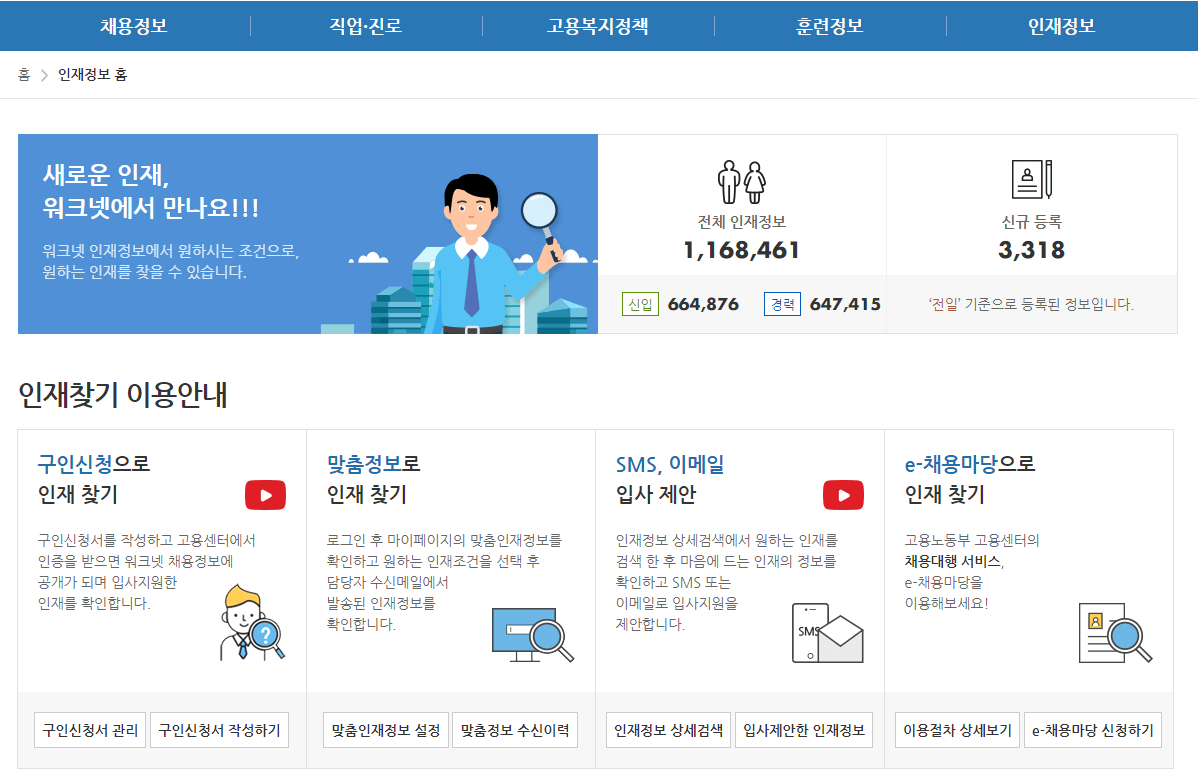Go to 인재정보 상세검색

[669, 730]
